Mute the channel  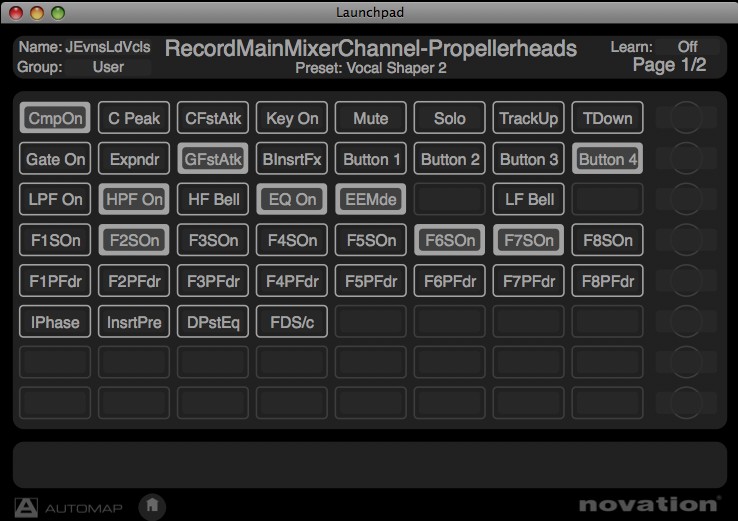pos(371,118)
